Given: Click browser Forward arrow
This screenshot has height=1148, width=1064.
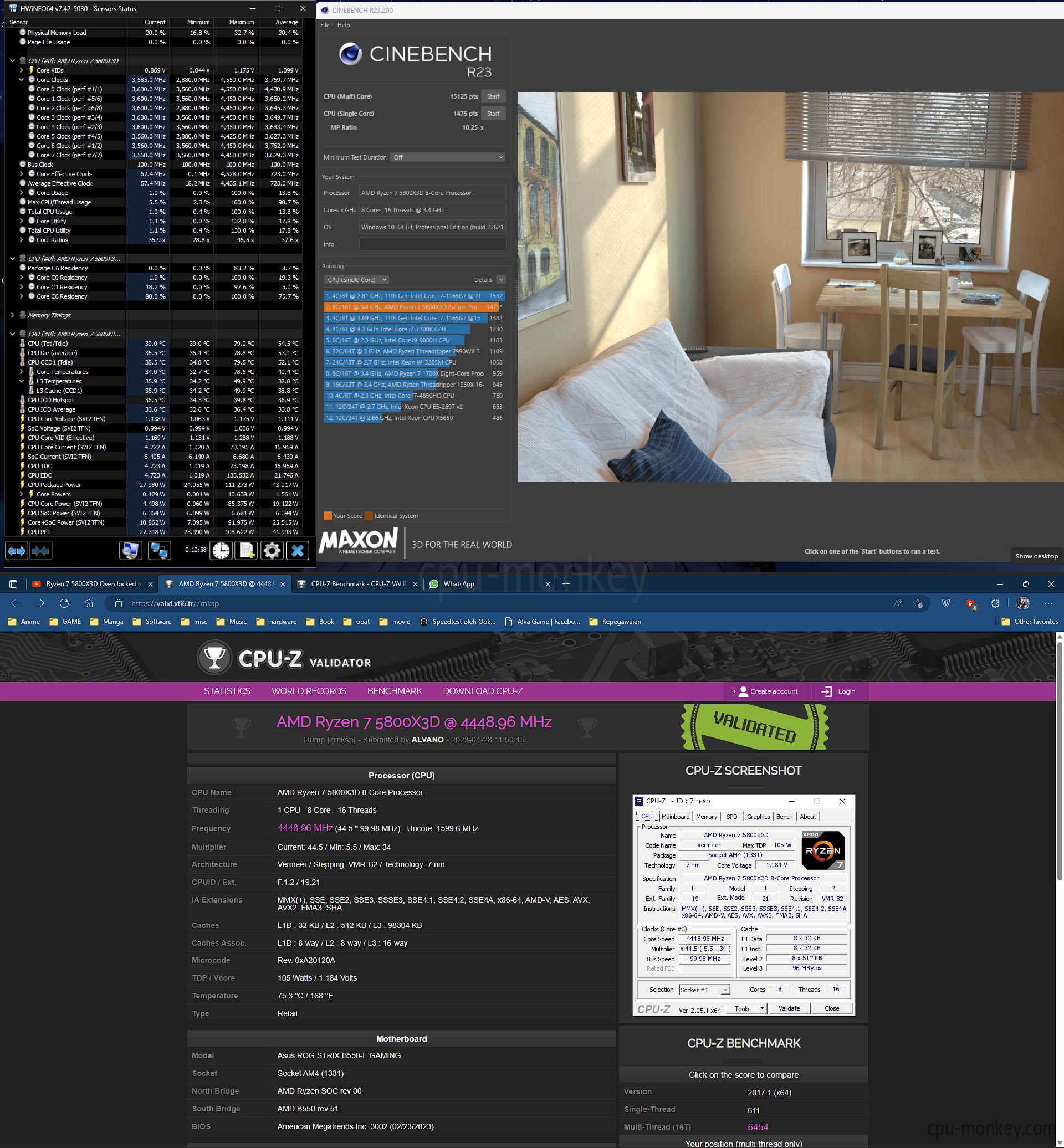Looking at the screenshot, I should 40,603.
